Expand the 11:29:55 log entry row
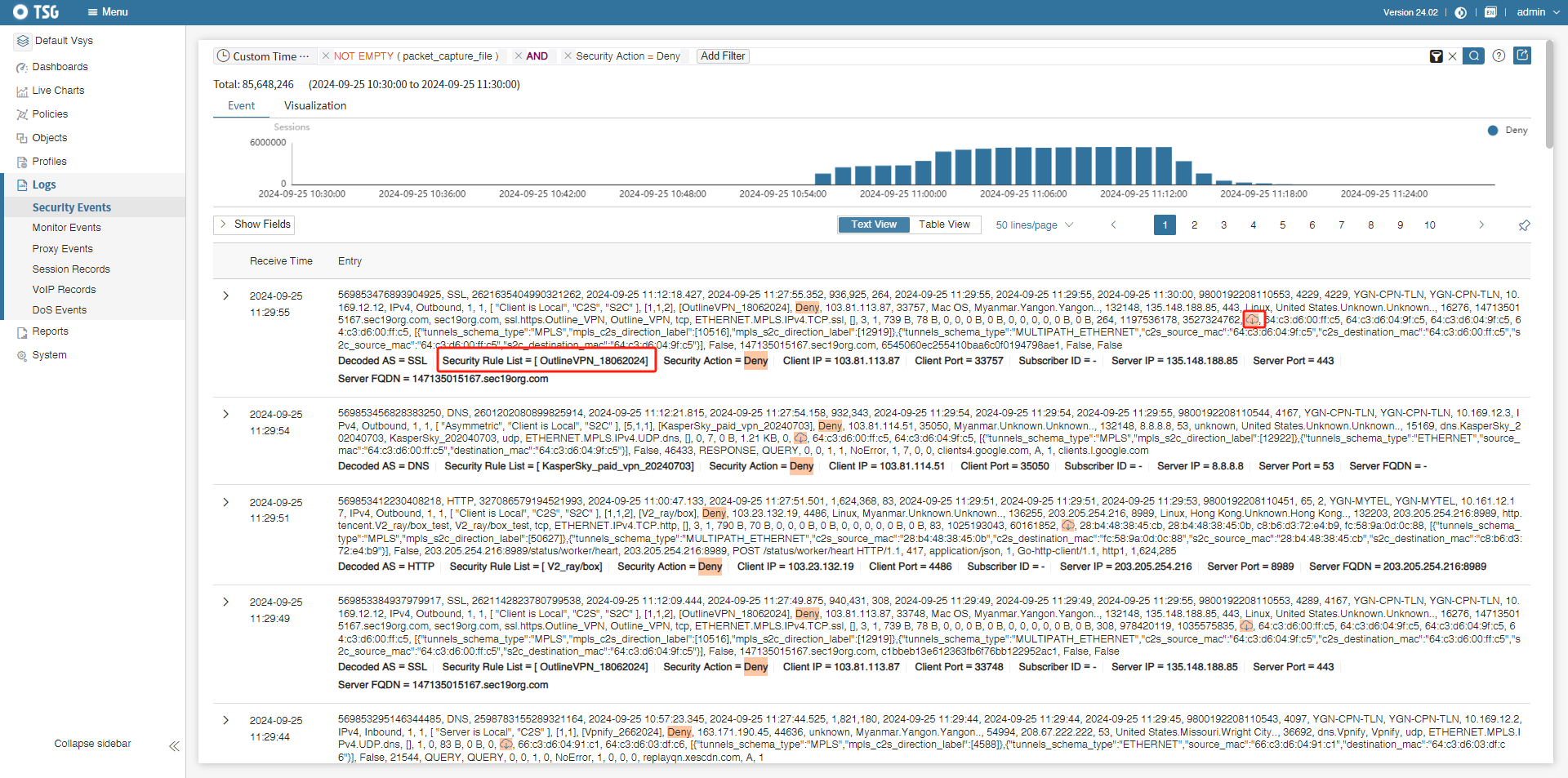 click(226, 296)
